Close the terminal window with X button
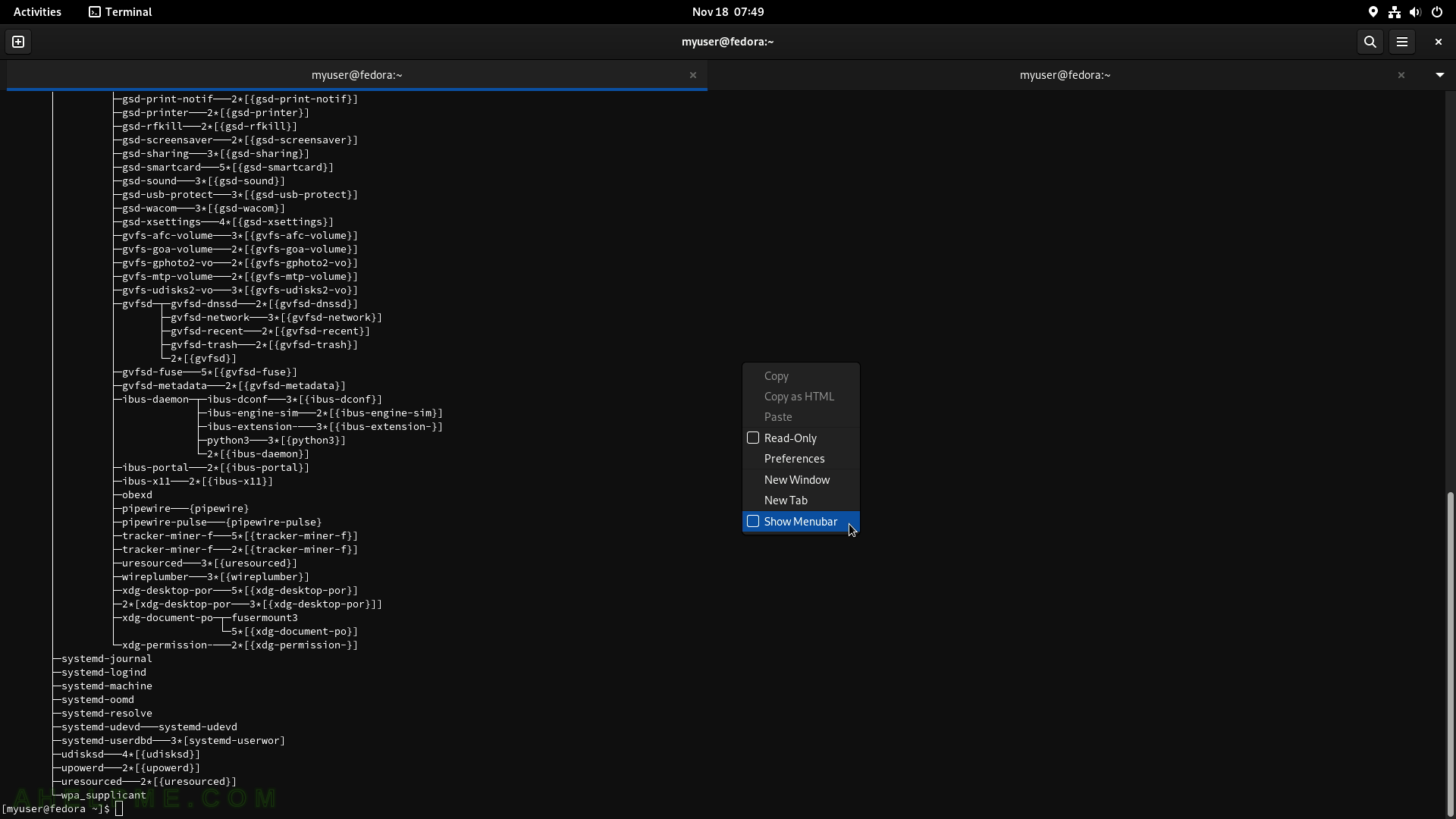Screen dimensions: 1456x819 [x=1438, y=42]
